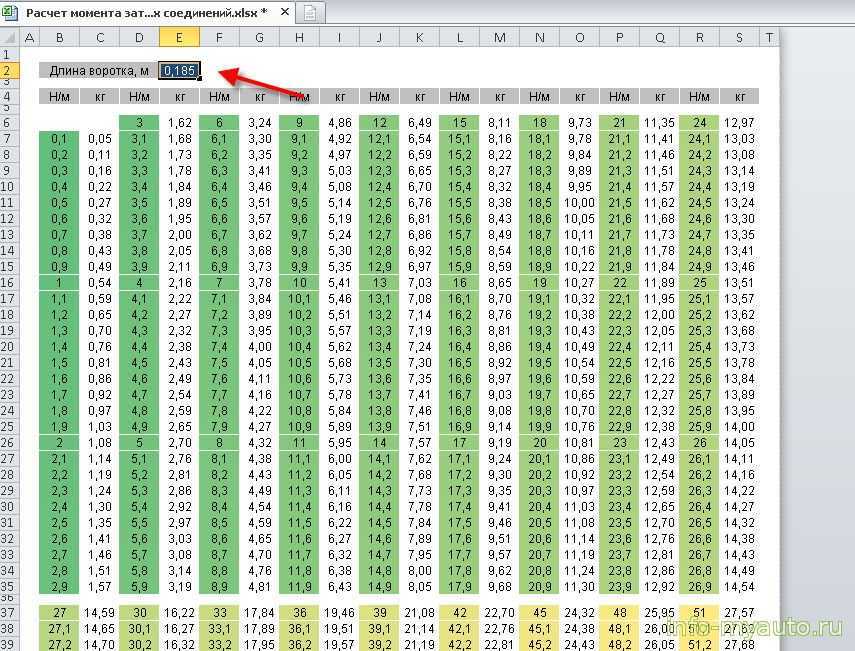Viewport: 855px width, 651px height.
Task: Select column B header
Action: [59, 38]
